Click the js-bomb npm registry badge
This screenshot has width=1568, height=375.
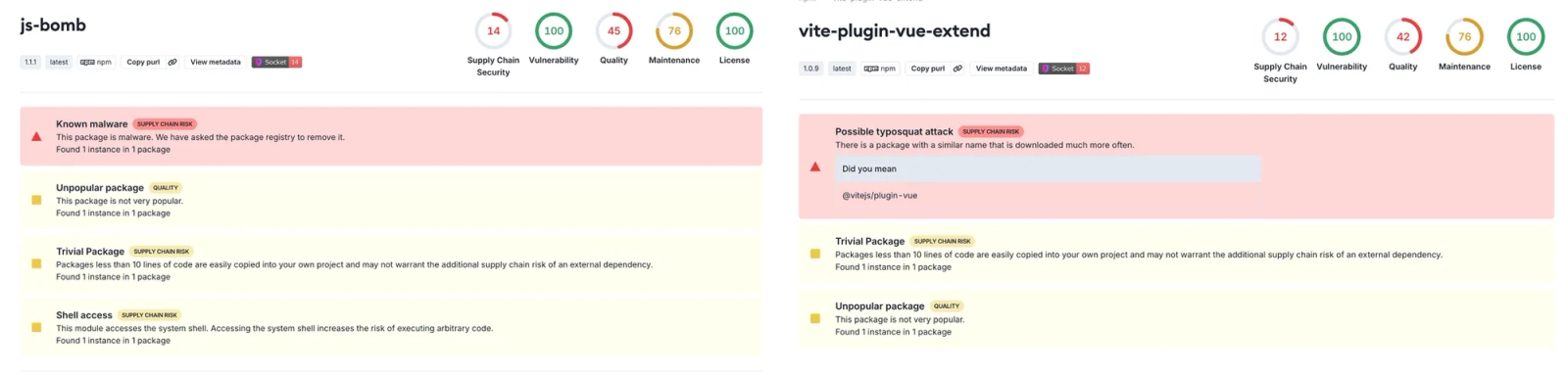click(x=96, y=62)
